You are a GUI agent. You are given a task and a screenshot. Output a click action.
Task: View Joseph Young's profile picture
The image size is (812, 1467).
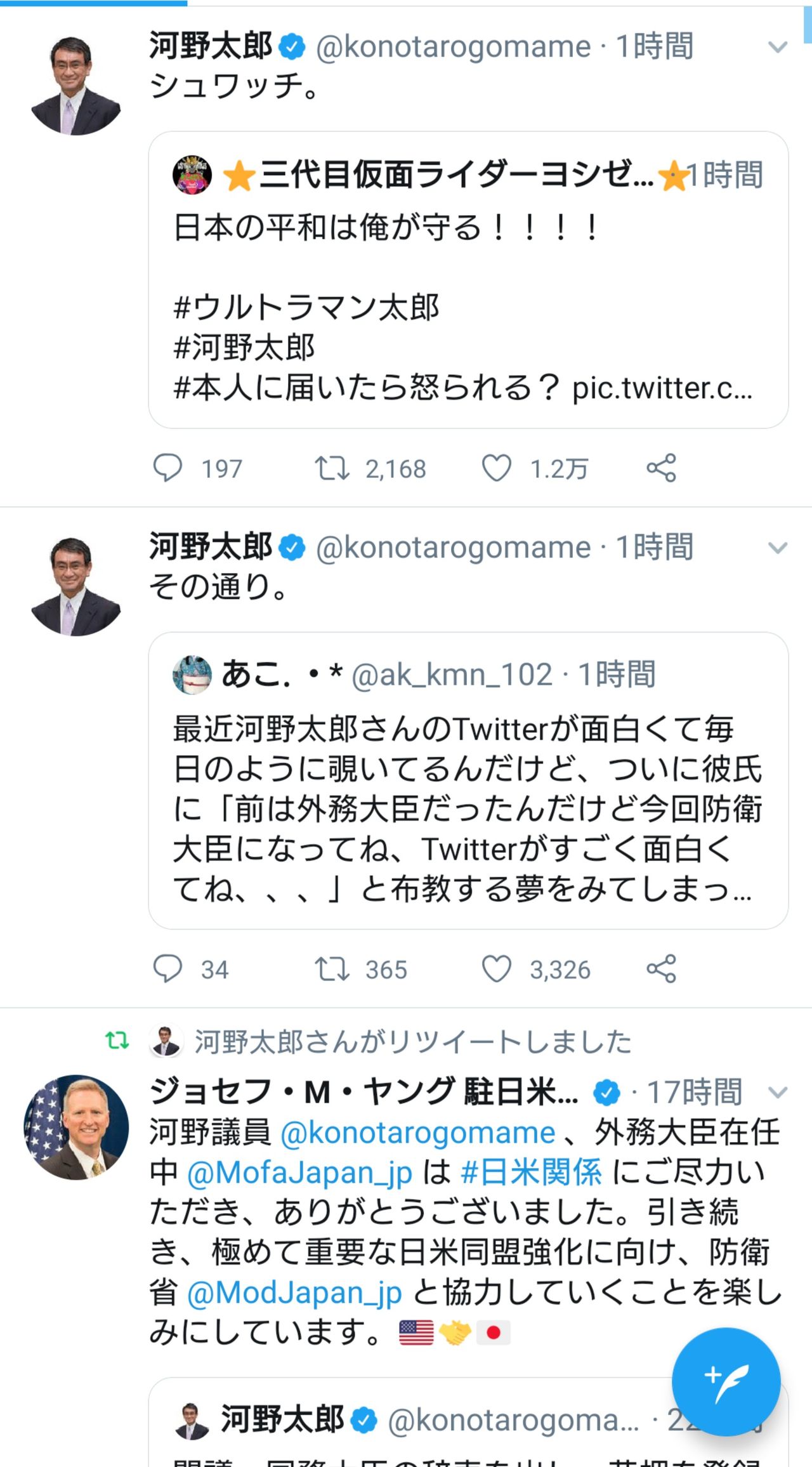pos(76,1128)
